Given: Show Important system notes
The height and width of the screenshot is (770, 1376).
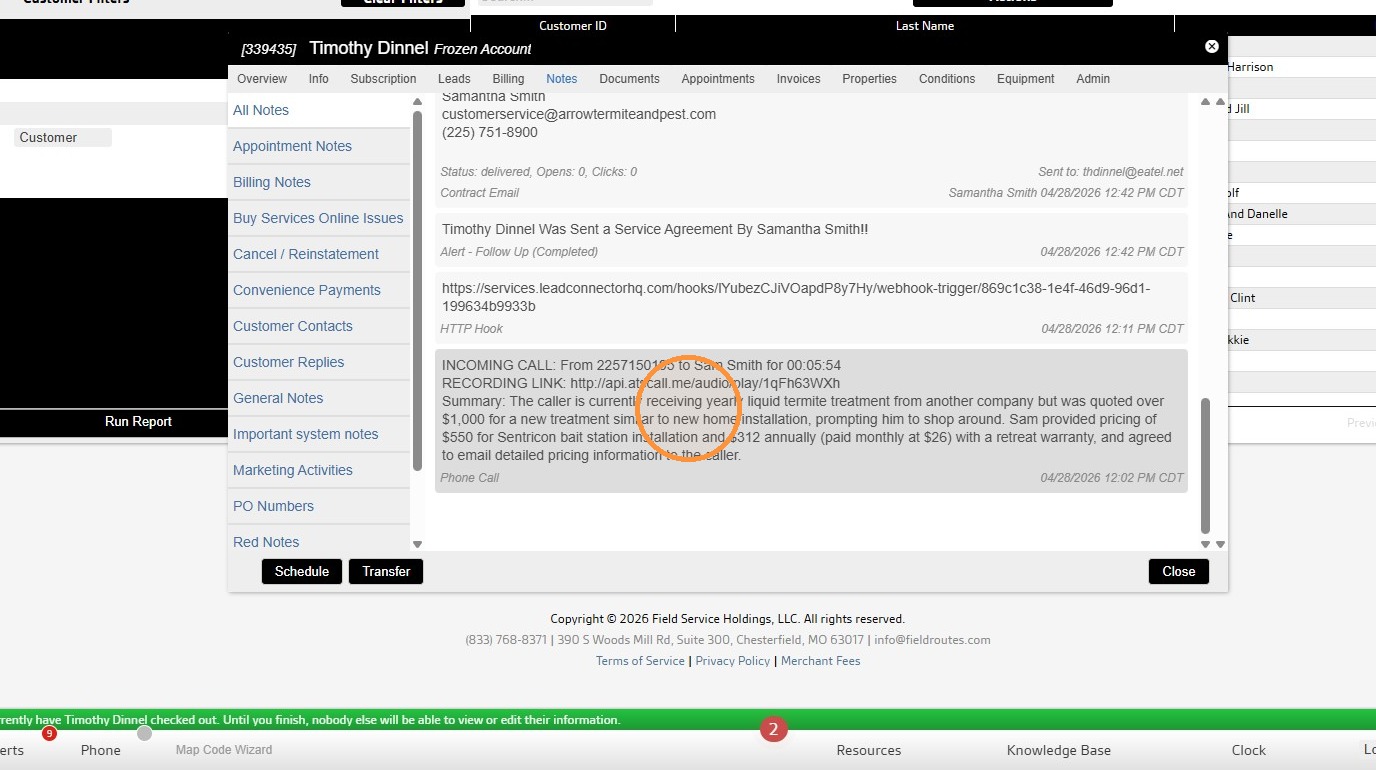Looking at the screenshot, I should (306, 434).
